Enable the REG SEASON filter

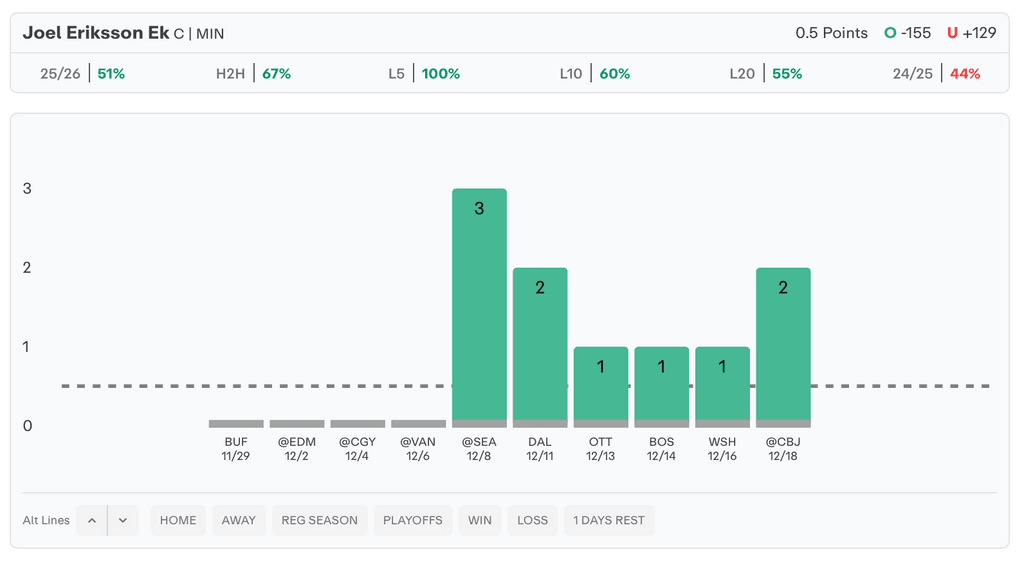coord(319,520)
